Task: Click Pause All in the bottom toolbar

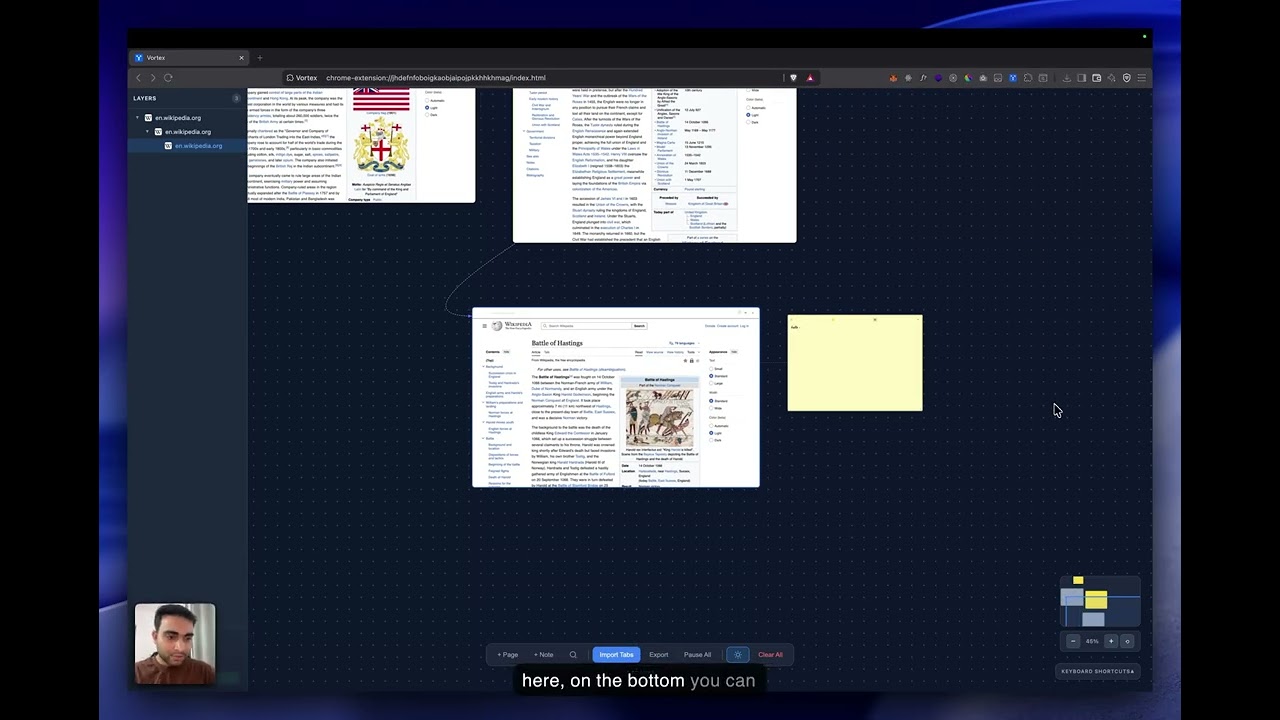Action: click(x=697, y=655)
